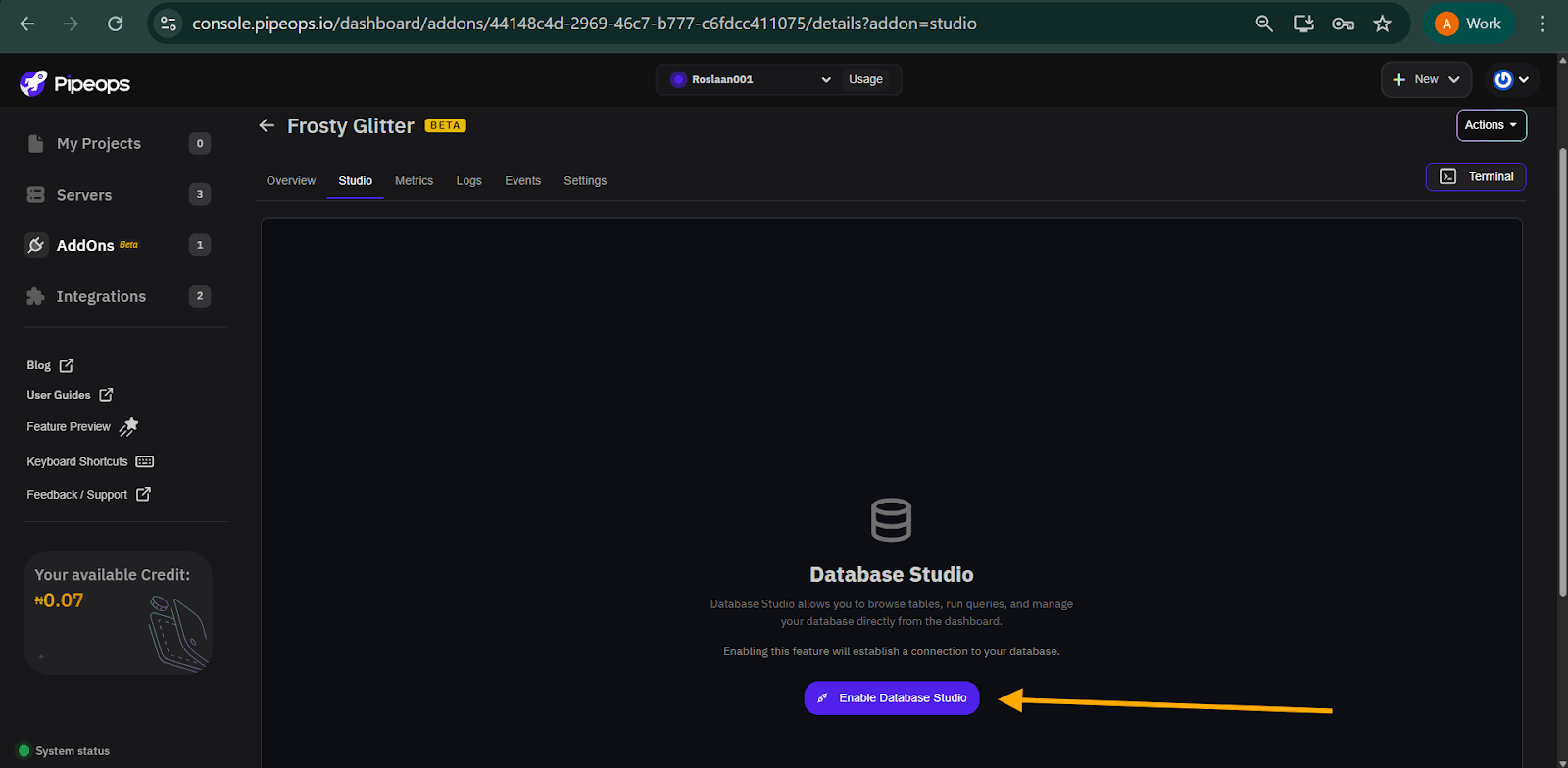Open the Events tab
1568x768 pixels.
(522, 181)
